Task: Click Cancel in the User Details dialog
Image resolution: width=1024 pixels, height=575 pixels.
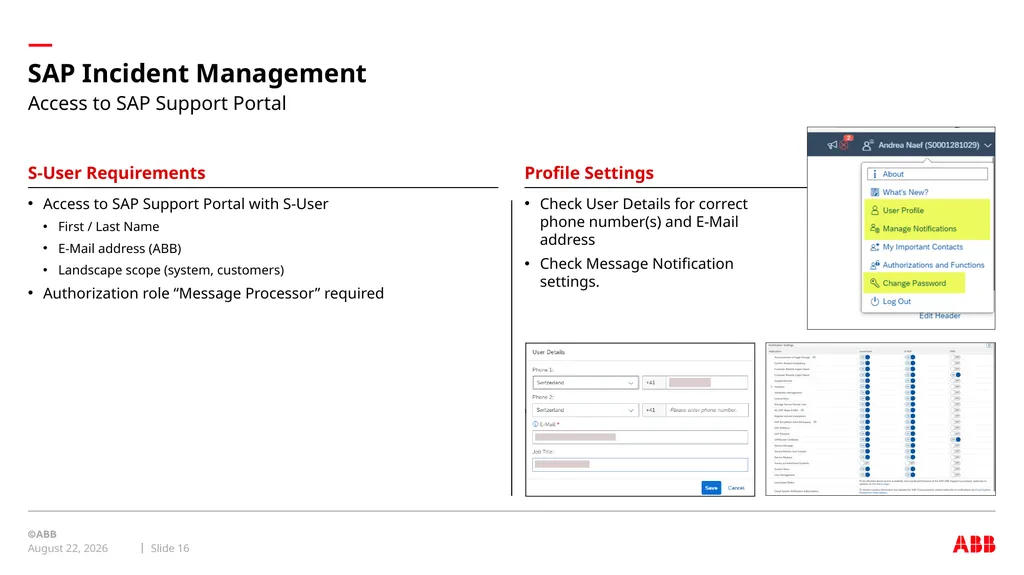Action: pos(736,488)
